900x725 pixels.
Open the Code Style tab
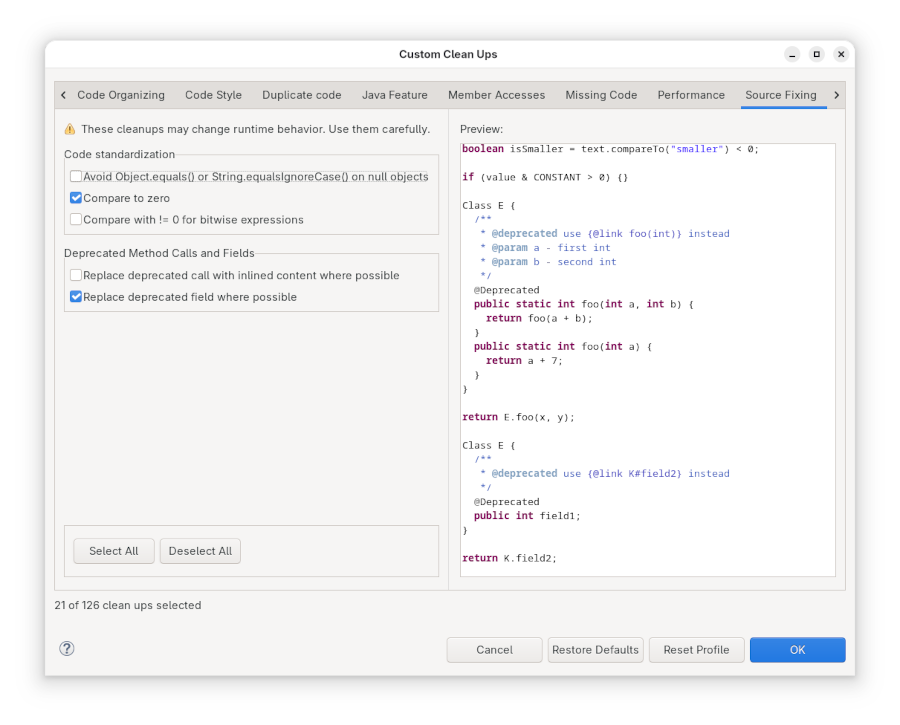214,95
